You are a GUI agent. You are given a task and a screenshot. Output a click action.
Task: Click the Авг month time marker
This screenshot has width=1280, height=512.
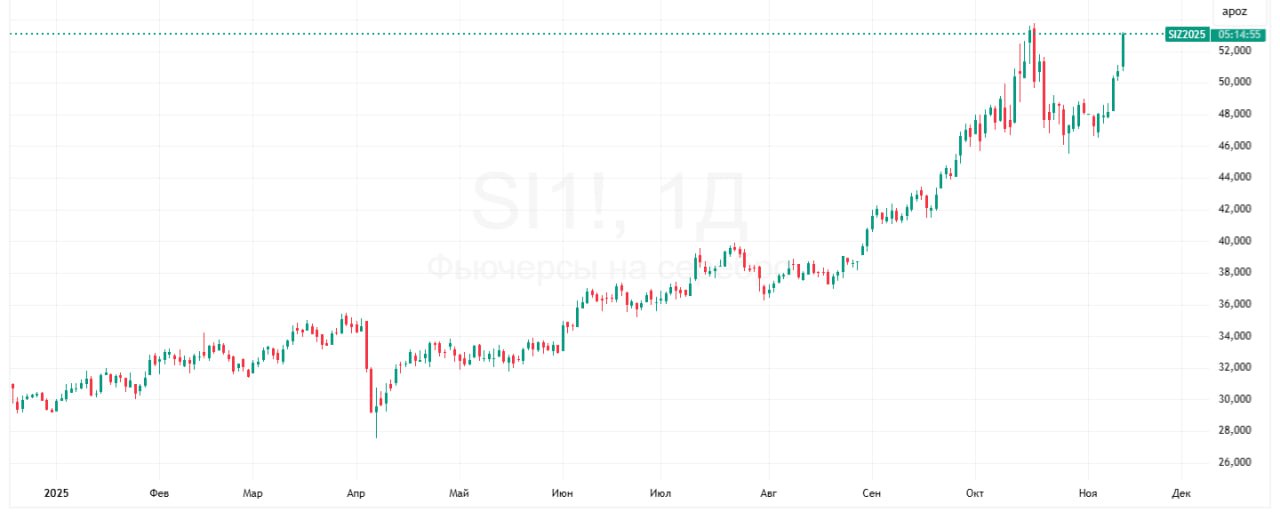pyautogui.click(x=768, y=493)
